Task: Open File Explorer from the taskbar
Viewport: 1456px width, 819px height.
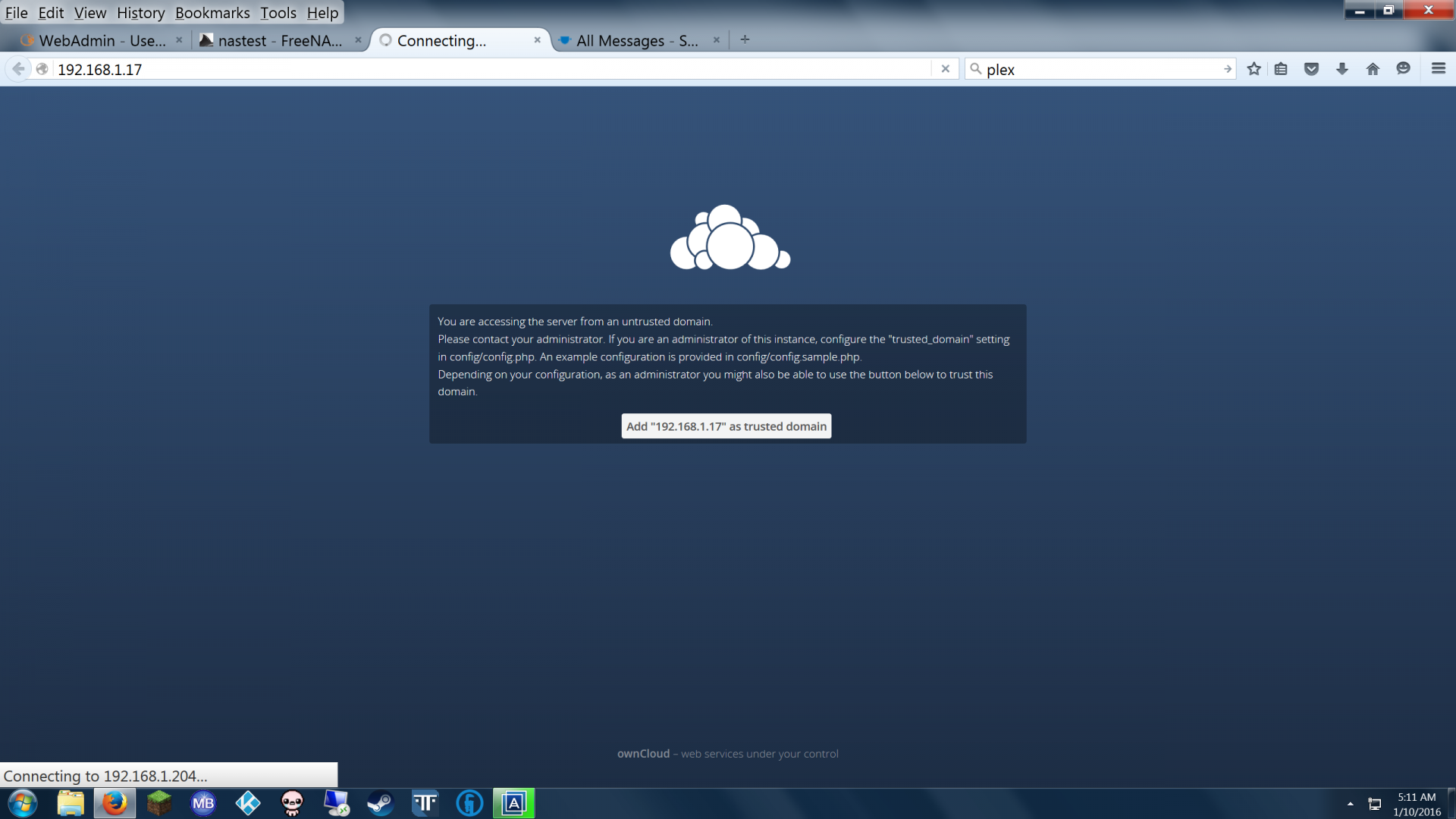Action: tap(71, 803)
